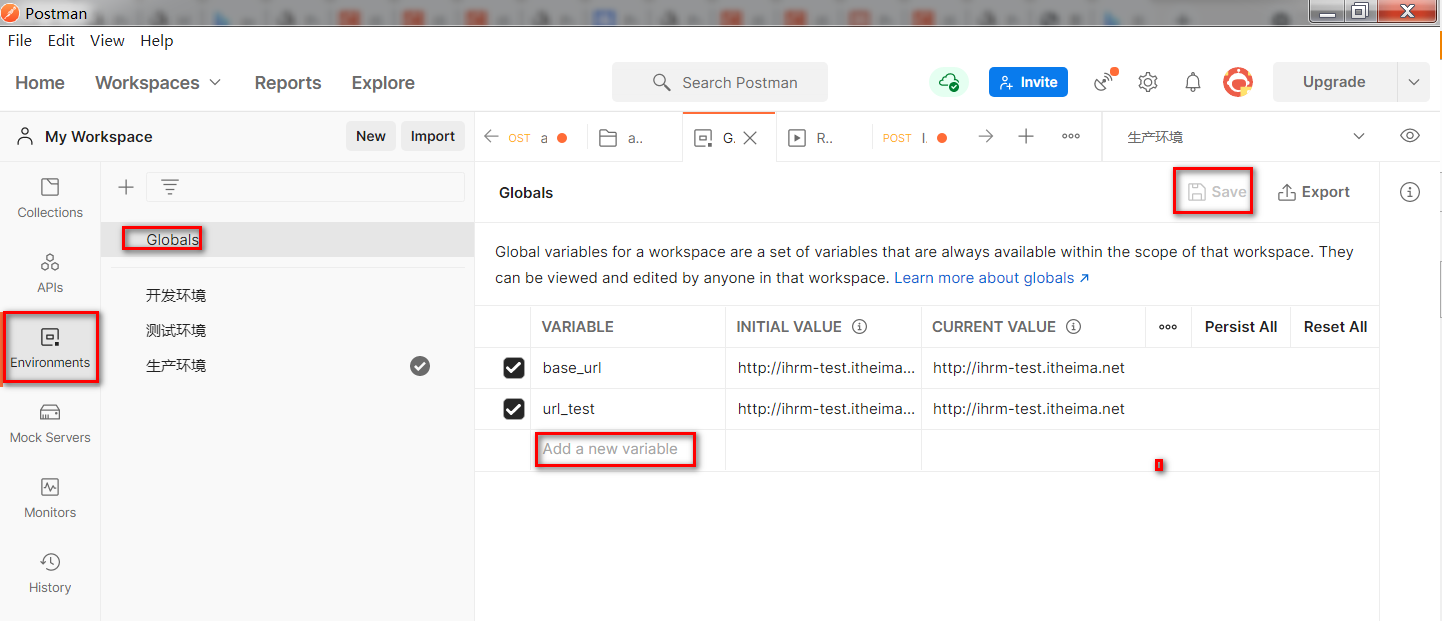Click the sidebar filter input field

pos(305,187)
